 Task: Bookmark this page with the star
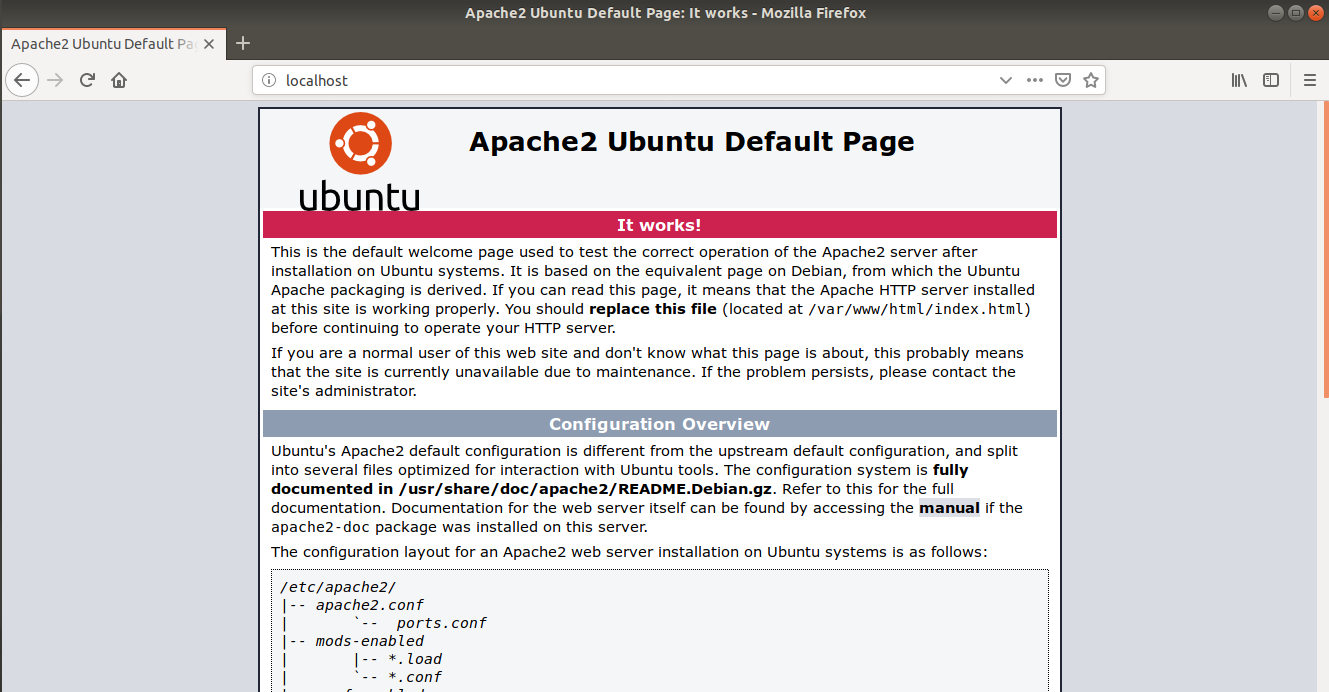[1091, 80]
